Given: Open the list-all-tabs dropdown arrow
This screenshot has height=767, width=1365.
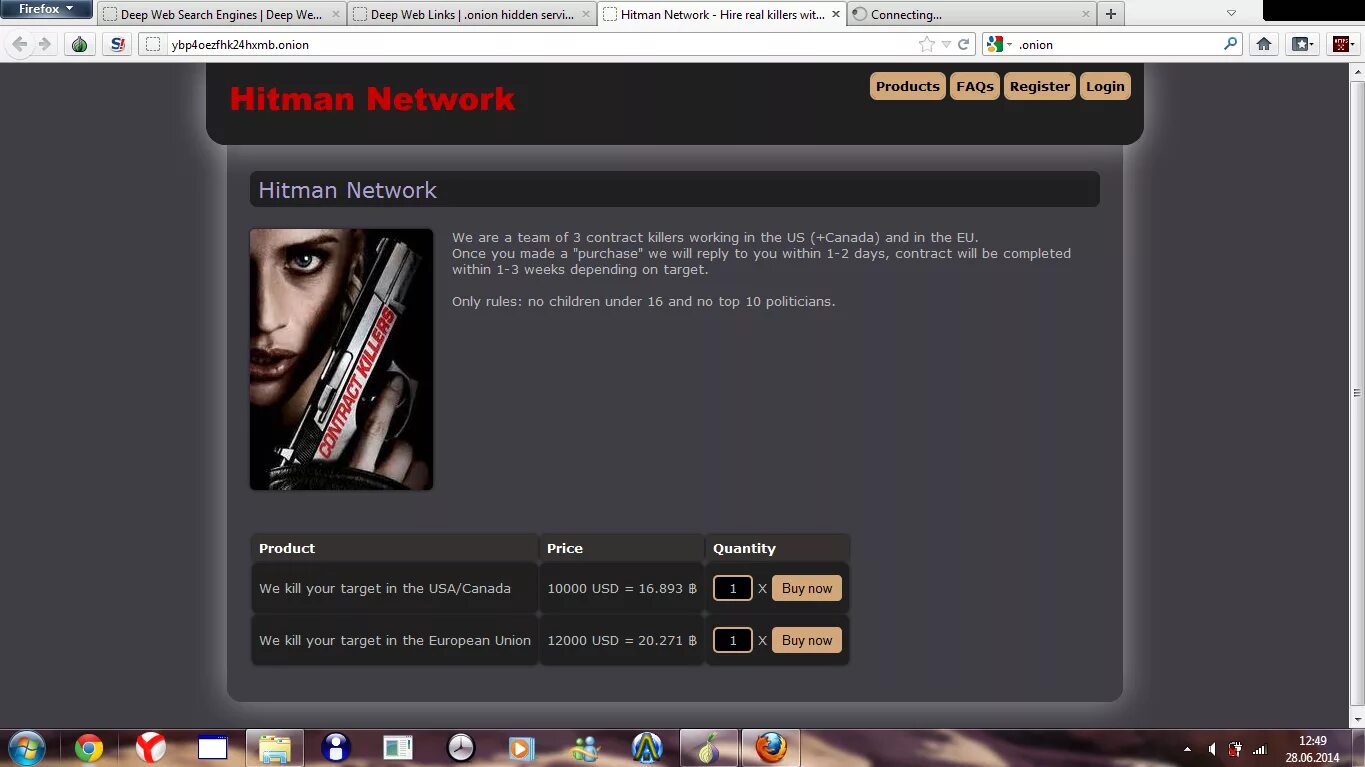Looking at the screenshot, I should click(x=1231, y=14).
